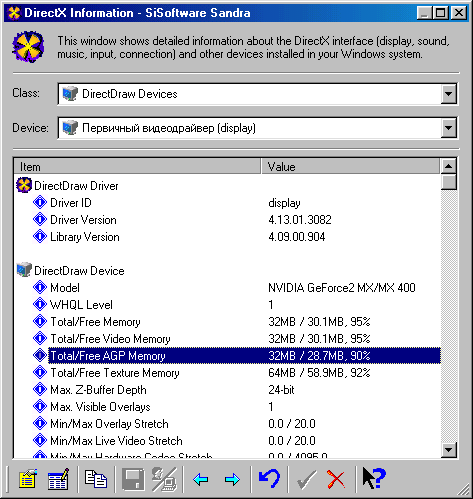473x499 pixels.
Task: Click the vertical scrollbar thumb
Action: pos(449,182)
